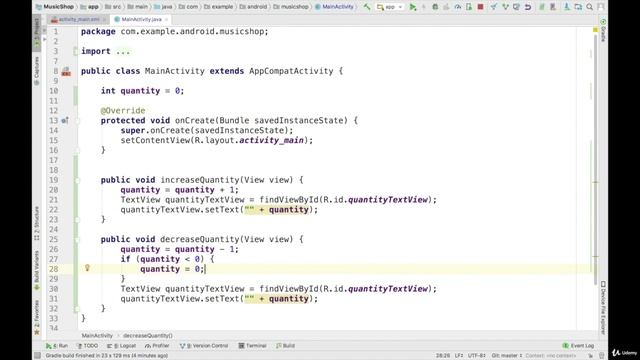Viewport: 640px width, 360px height.
Task: Open the Git: master branch menu
Action: pos(507,356)
